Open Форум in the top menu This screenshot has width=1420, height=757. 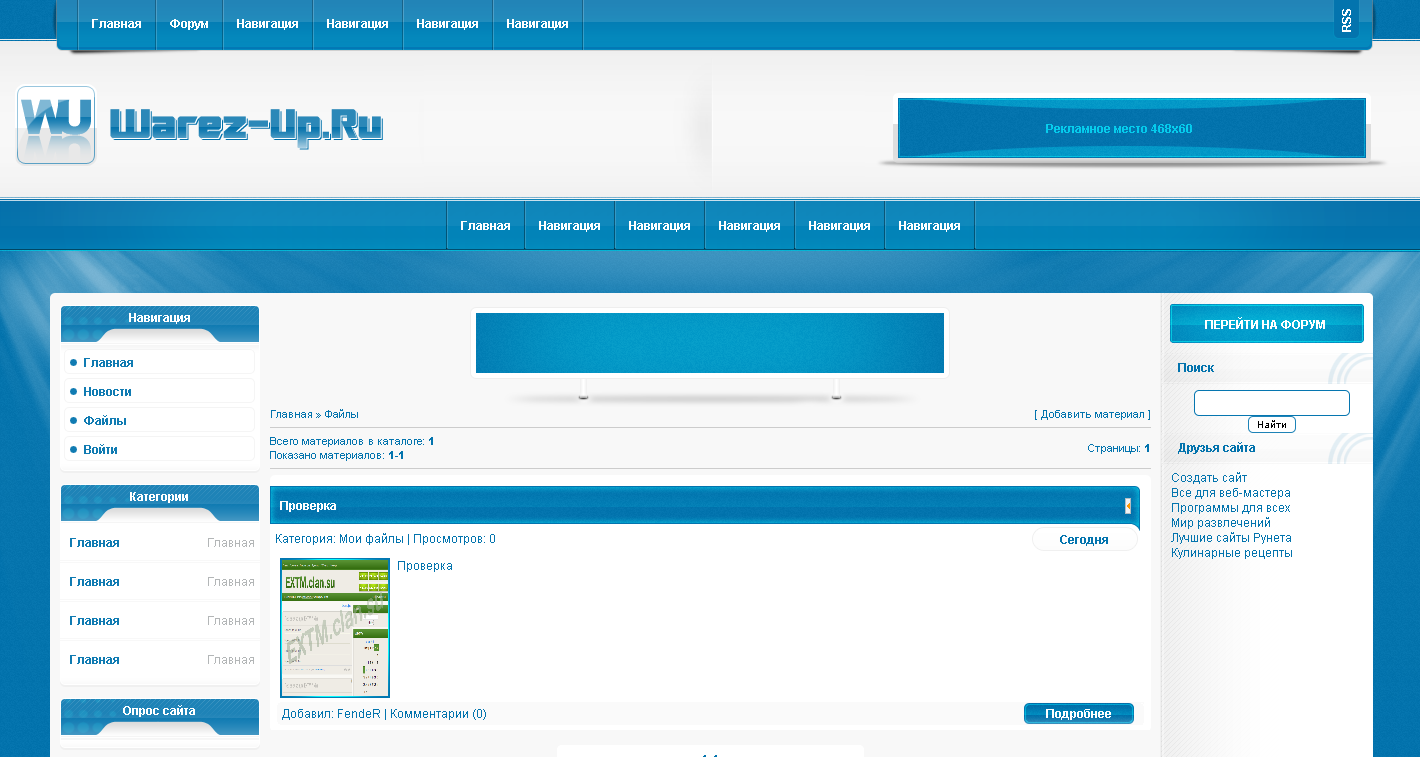(x=189, y=24)
